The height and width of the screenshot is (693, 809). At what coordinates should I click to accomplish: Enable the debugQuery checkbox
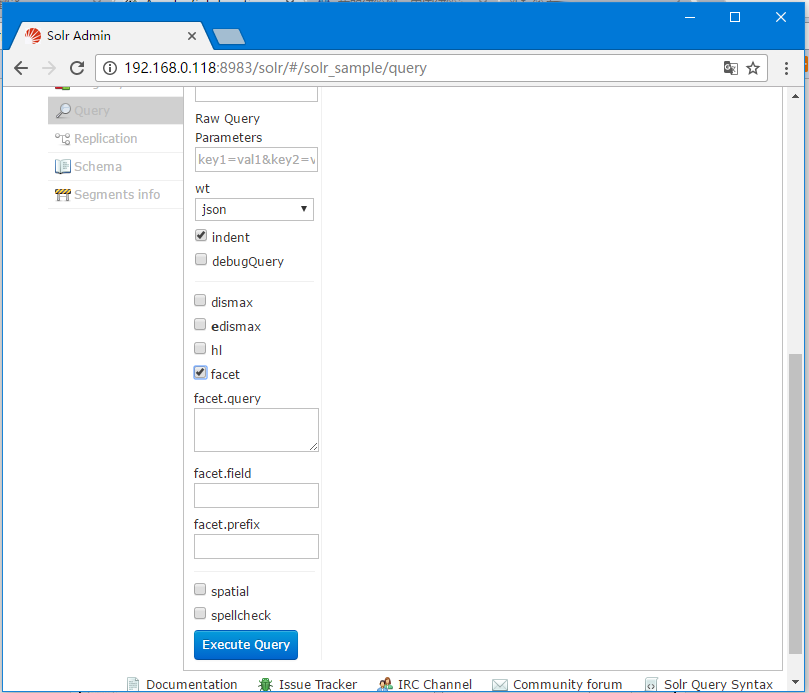coord(201,260)
